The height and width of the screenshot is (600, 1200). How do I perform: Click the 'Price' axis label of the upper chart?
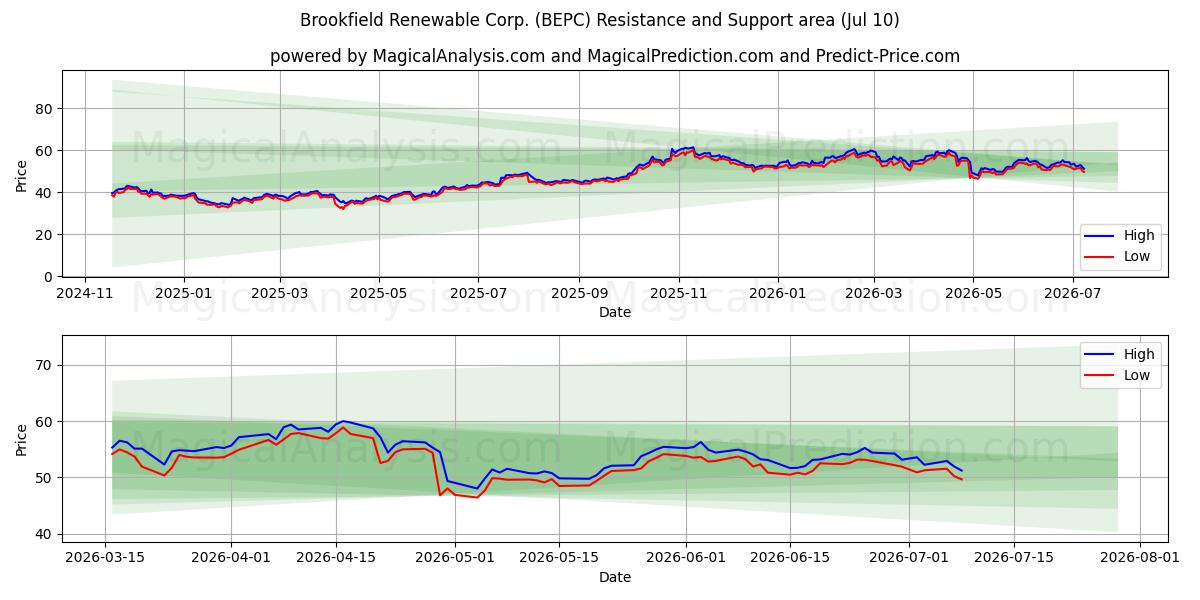coord(22,174)
